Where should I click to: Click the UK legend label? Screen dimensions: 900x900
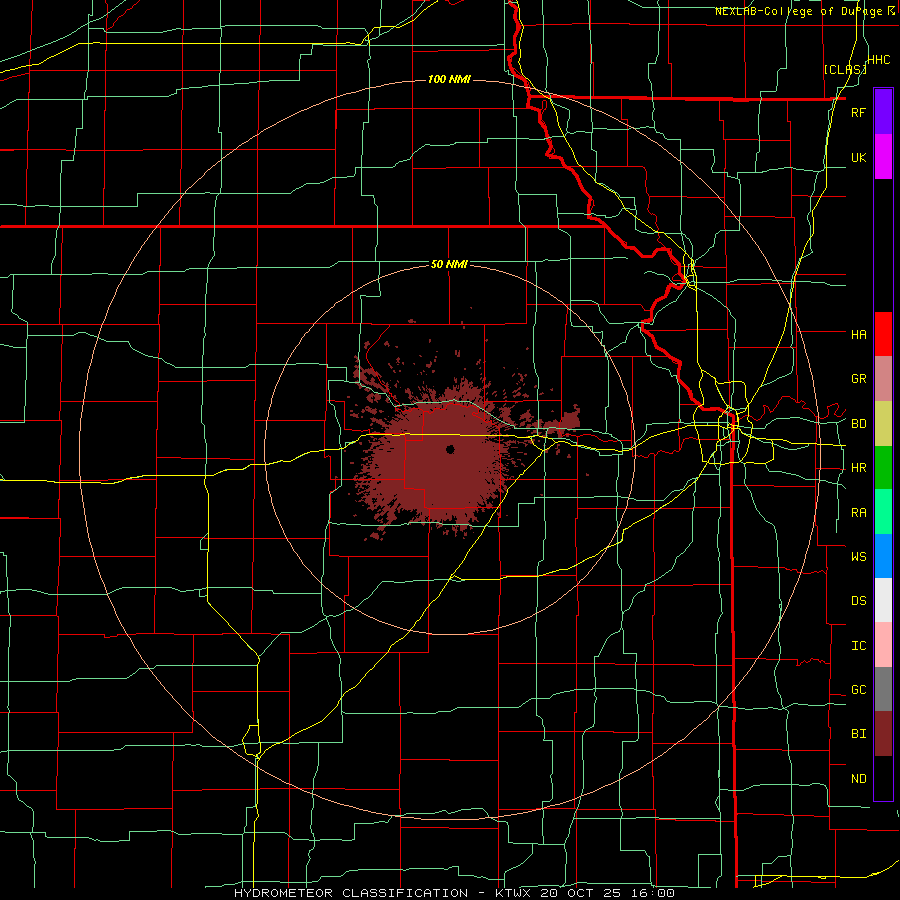pos(858,157)
